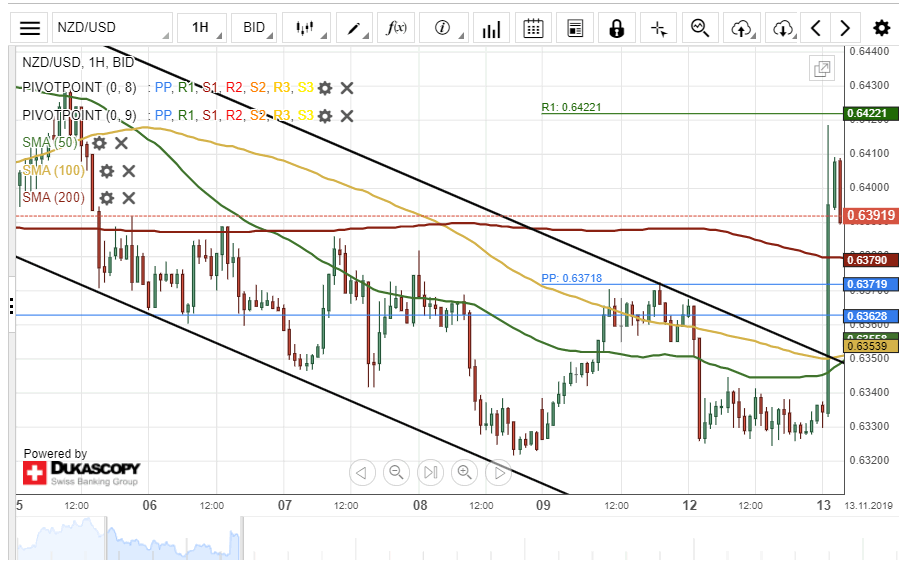This screenshot has width=907, height=561.
Task: Open the candlestick chart type selector
Action: click(x=306, y=28)
